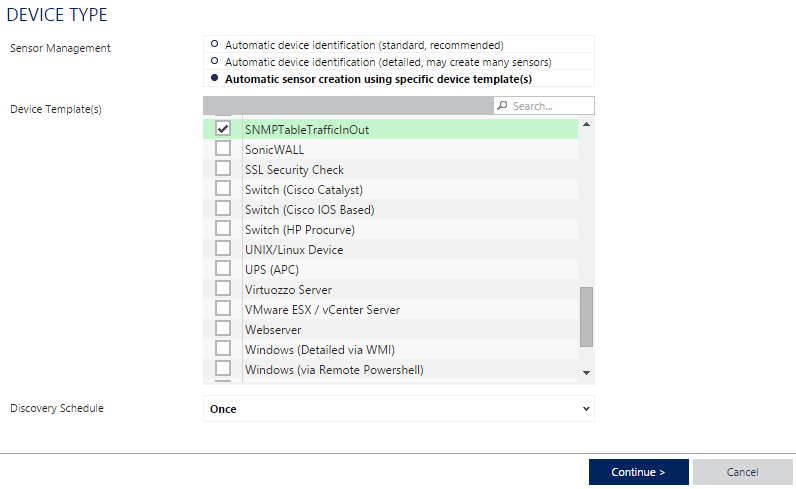
Task: Select automatic sensor creation using device templates
Action: click(x=214, y=78)
